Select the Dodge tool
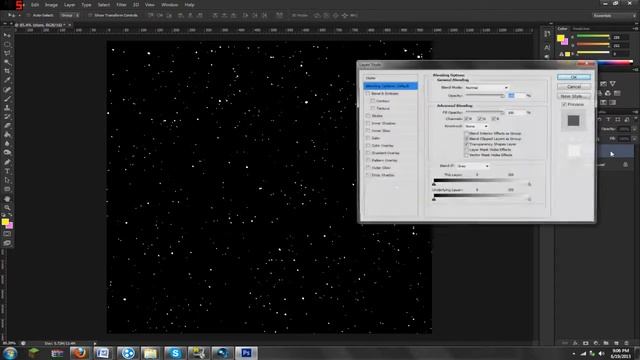The image size is (640, 360). click(x=7, y=152)
